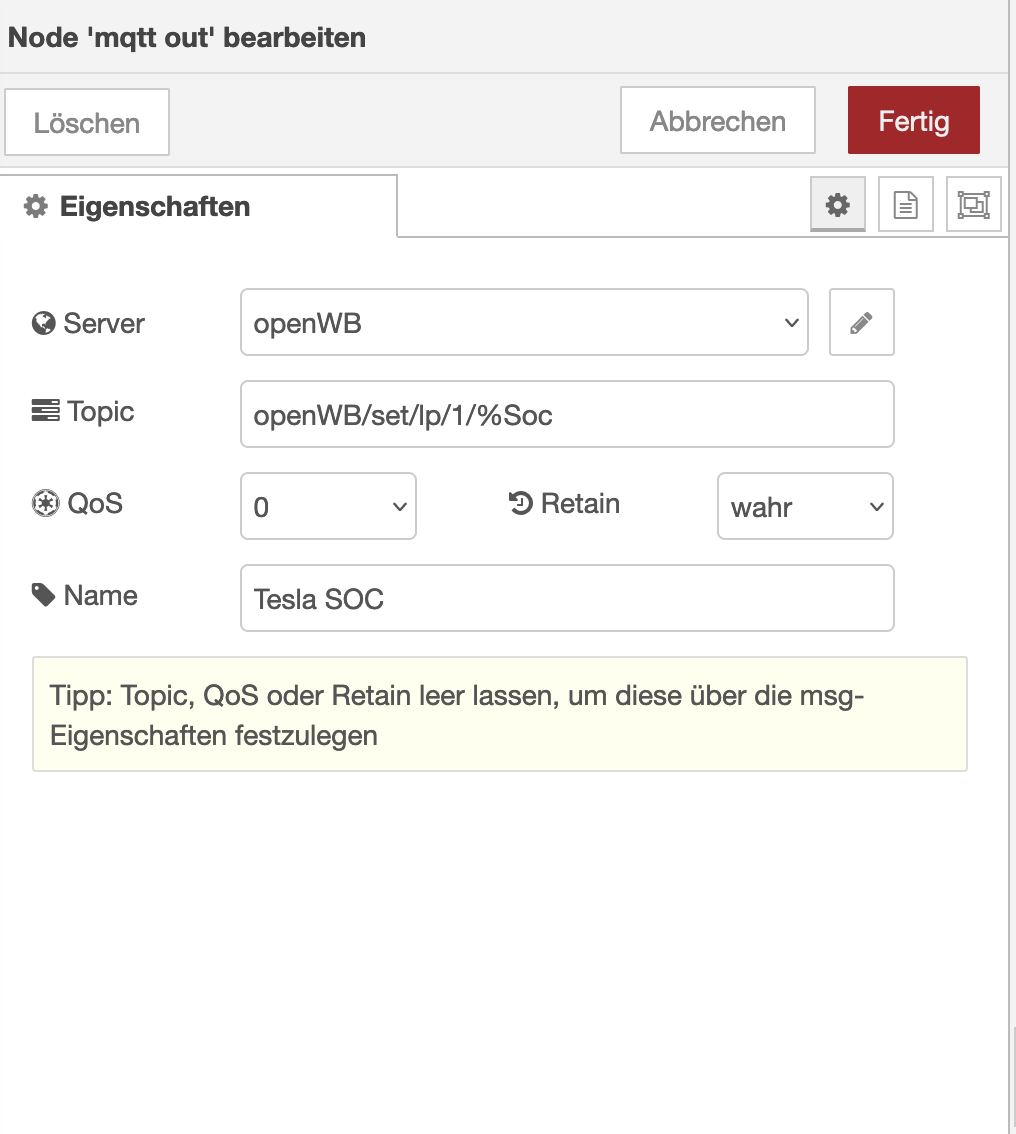This screenshot has width=1016, height=1134.
Task: Click the Name tag icon
Action: click(44, 596)
